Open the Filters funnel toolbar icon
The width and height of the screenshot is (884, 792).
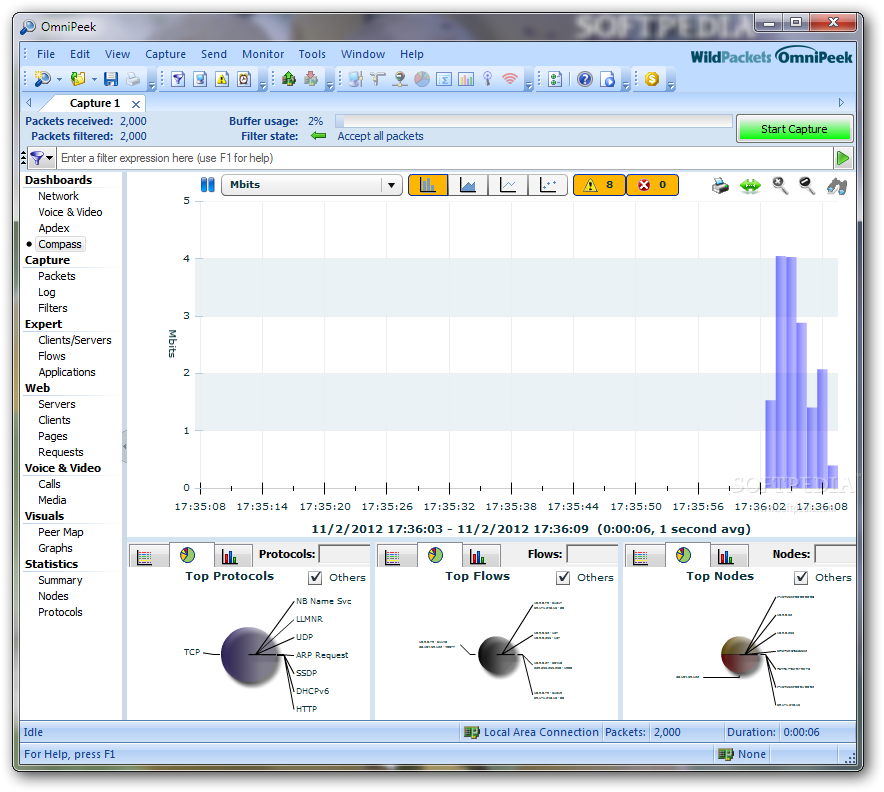click(x=178, y=79)
